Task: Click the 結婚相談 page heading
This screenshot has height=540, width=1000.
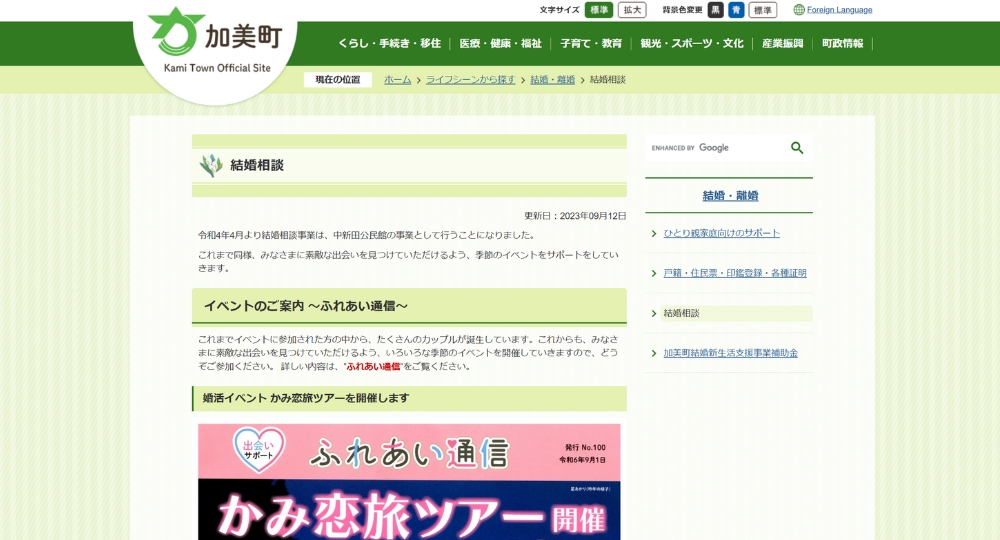Action: coord(257,165)
